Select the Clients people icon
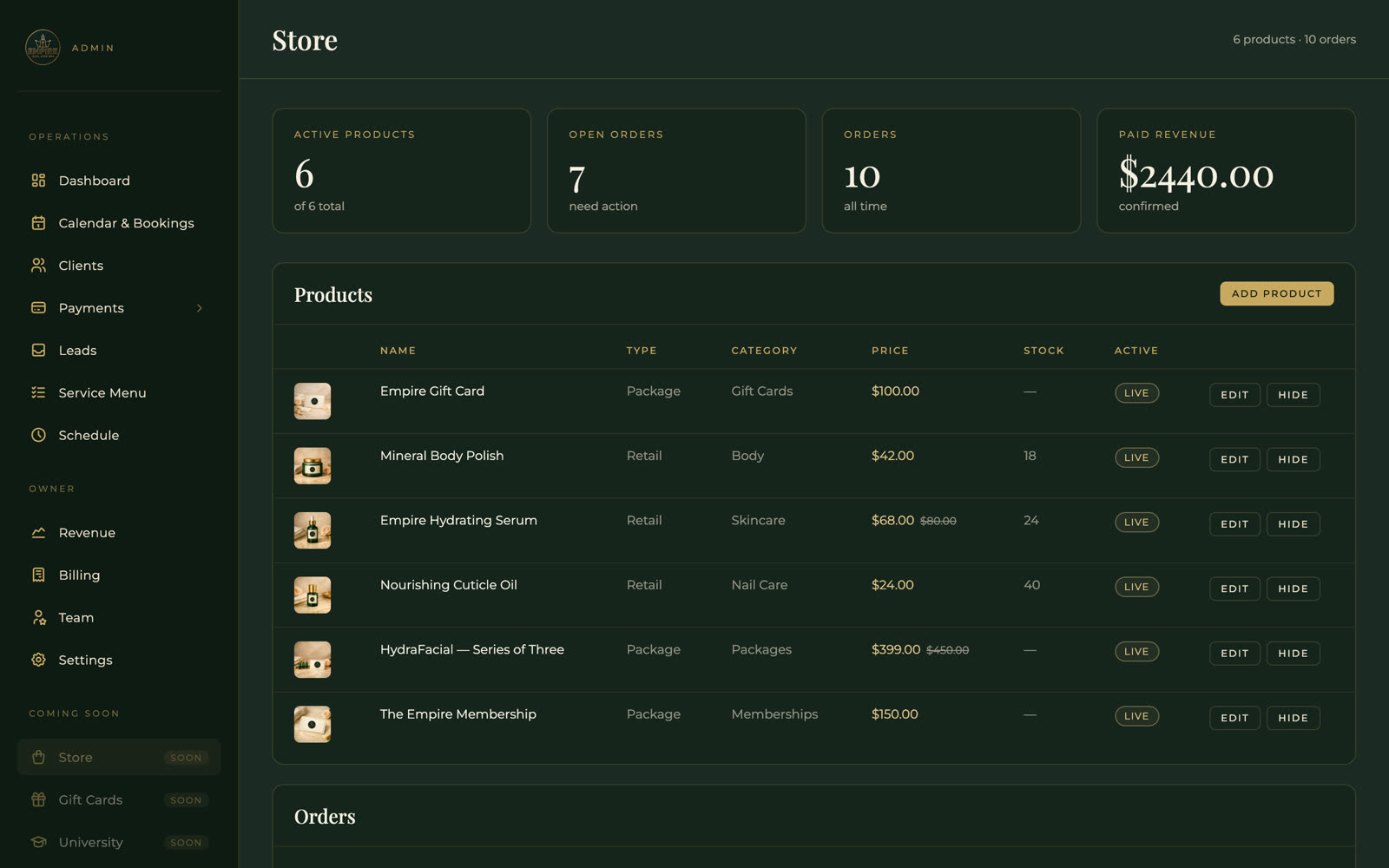The image size is (1389, 868). click(38, 266)
